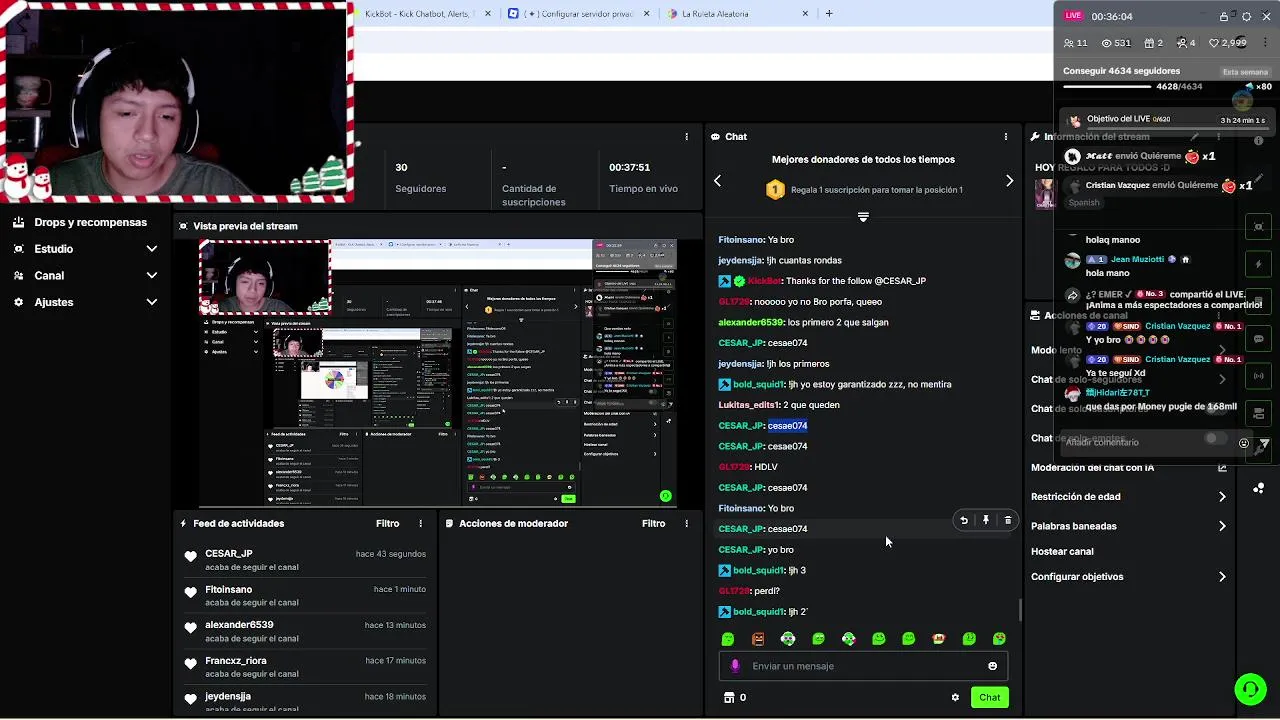1280x720 pixels.
Task: Open chat settings gear
Action: point(955,698)
